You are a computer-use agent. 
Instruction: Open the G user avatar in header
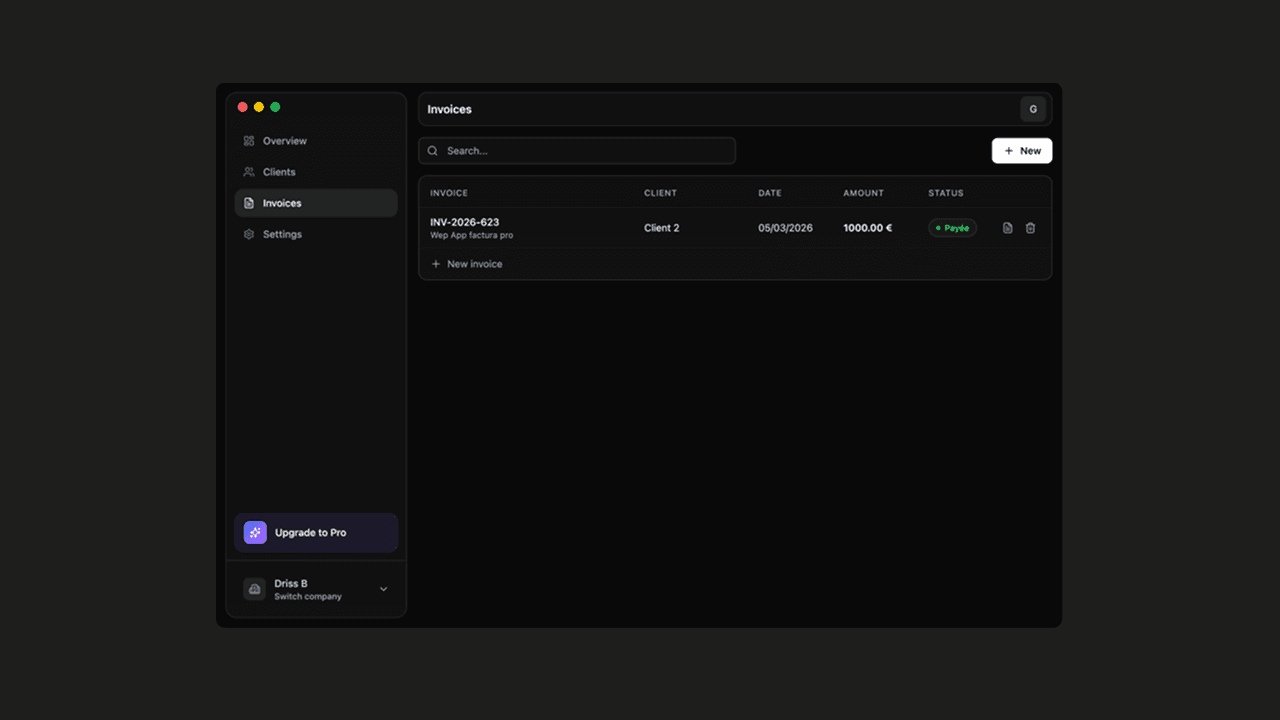tap(1033, 109)
